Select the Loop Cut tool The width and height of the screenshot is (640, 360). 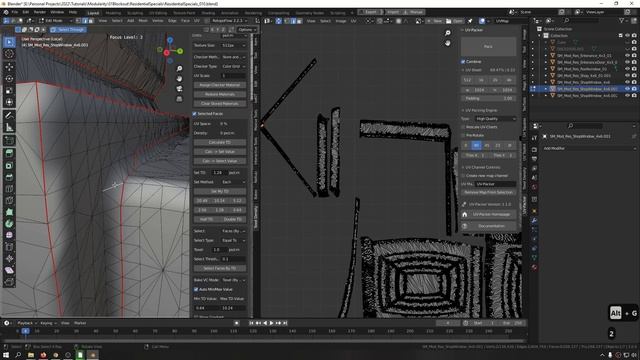(9, 189)
